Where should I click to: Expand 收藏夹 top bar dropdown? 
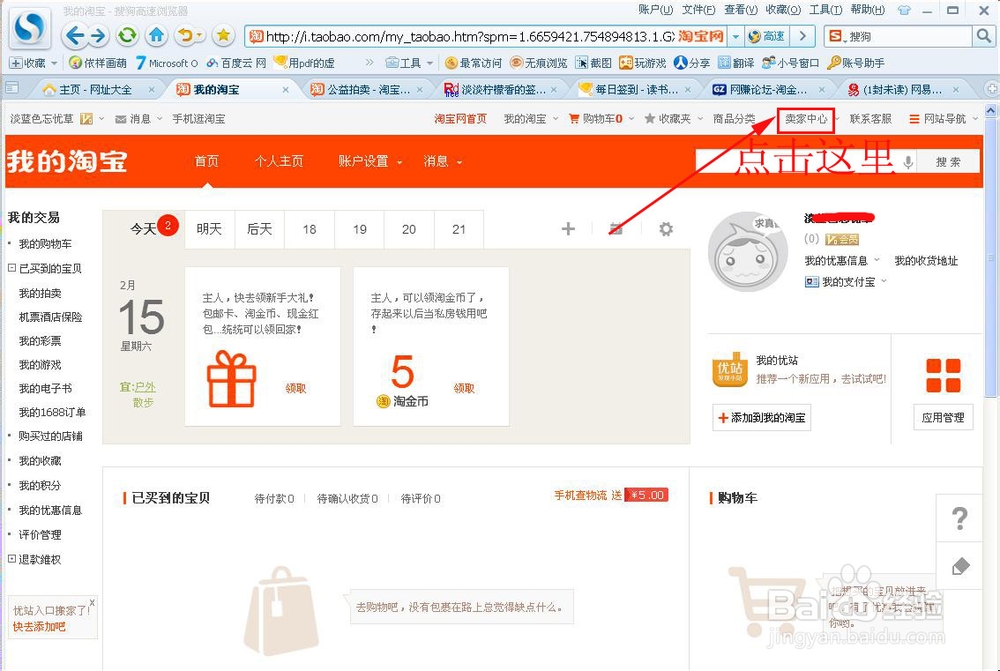click(x=700, y=119)
